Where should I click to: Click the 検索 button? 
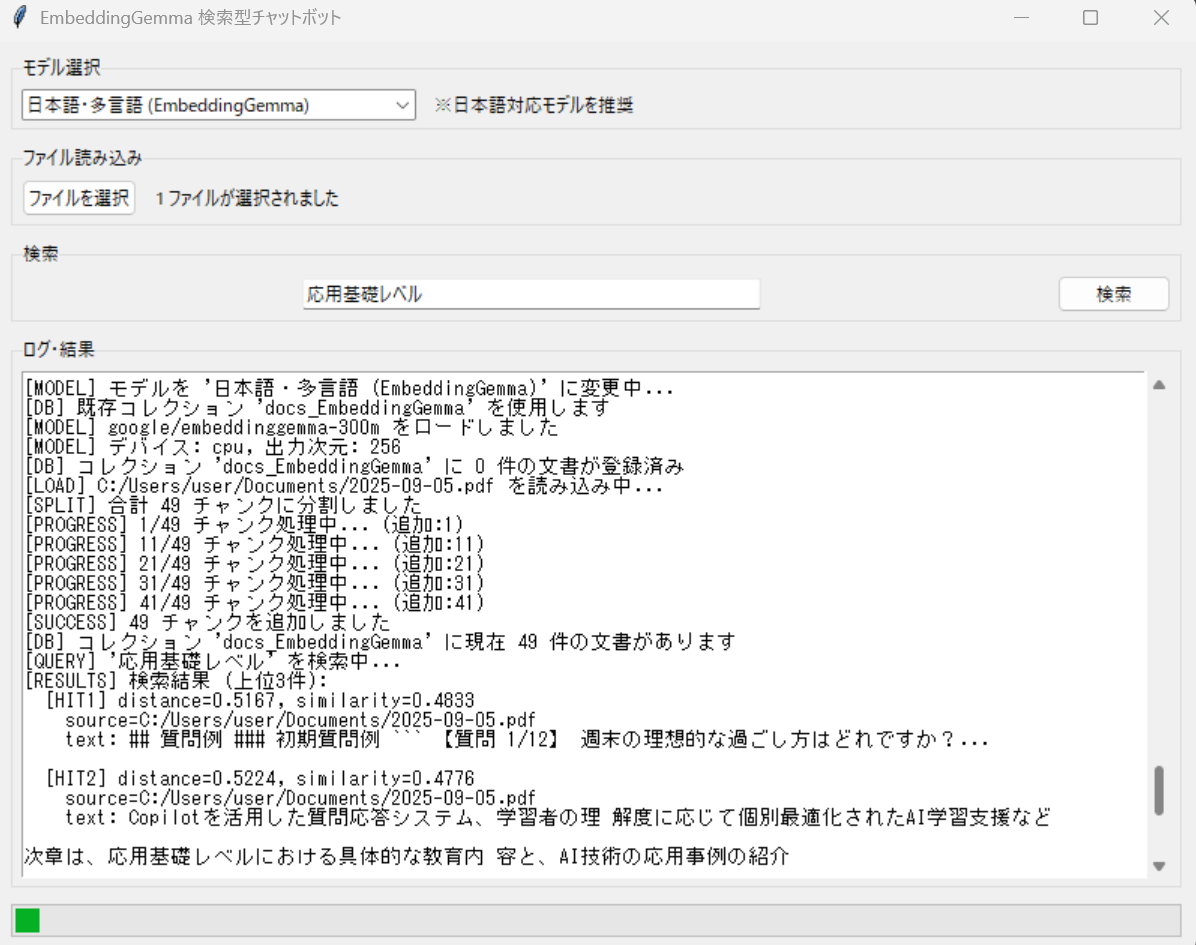(1114, 294)
